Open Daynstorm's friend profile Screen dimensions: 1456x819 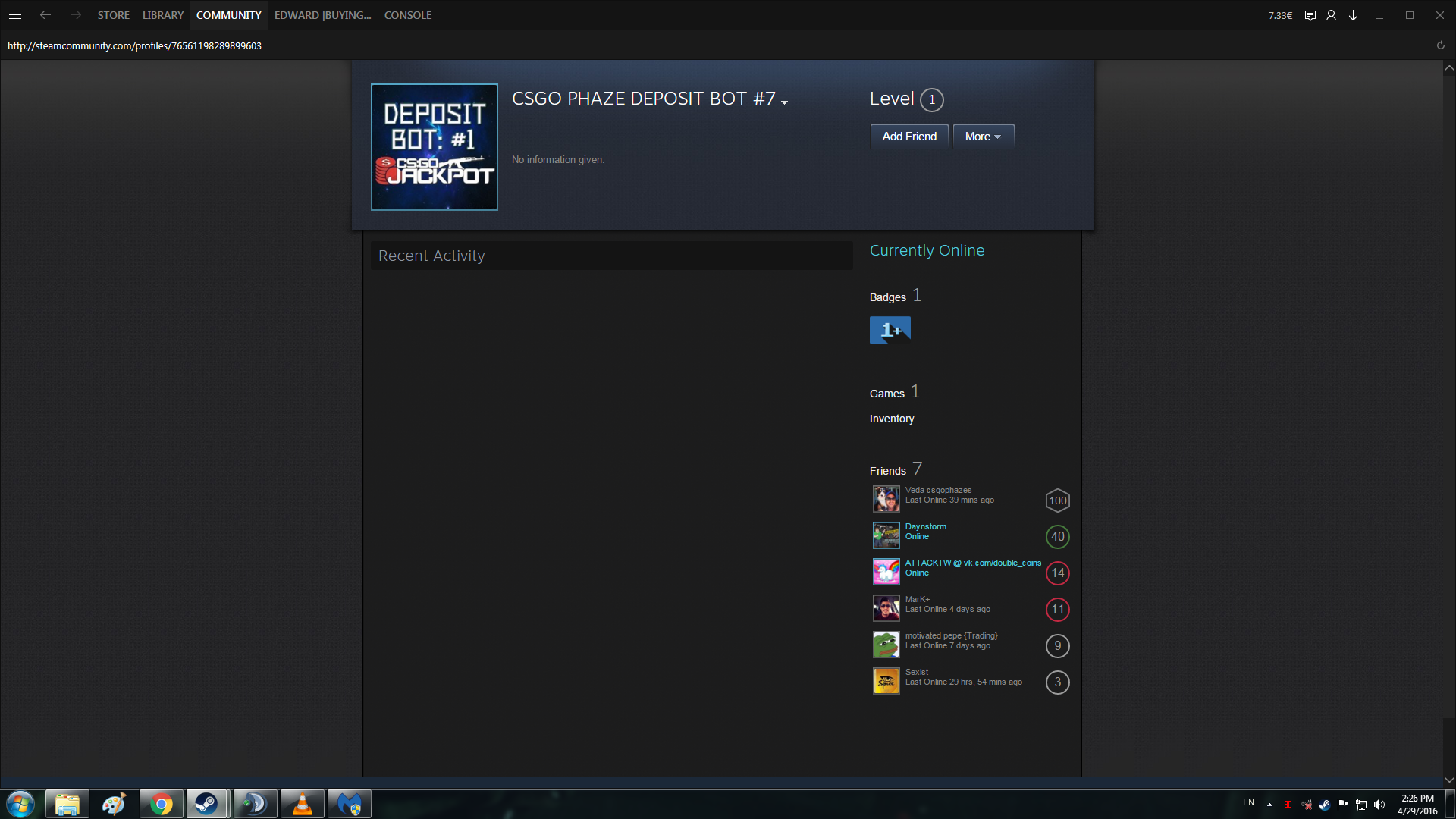tap(925, 526)
